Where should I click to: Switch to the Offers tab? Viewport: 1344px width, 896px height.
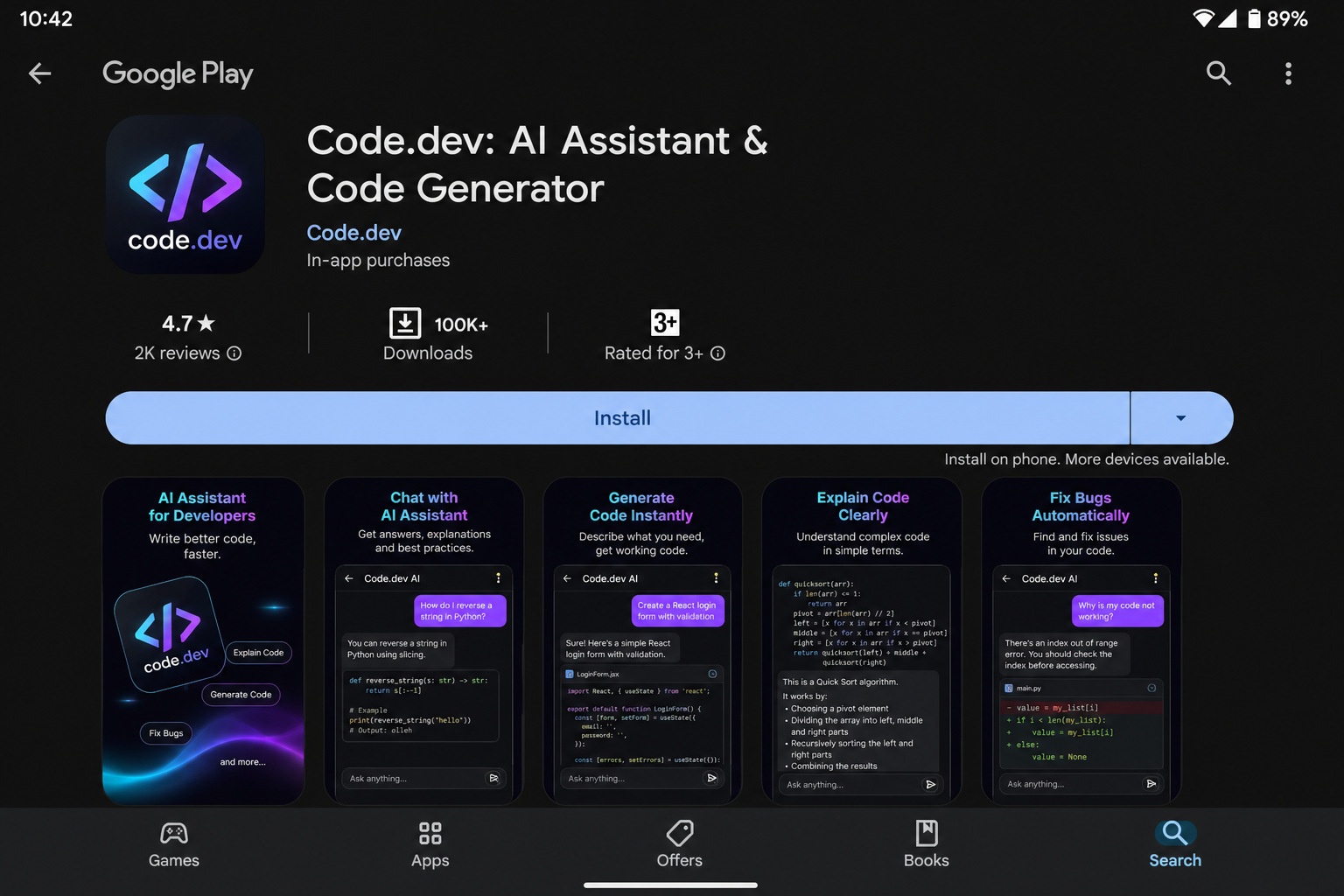(680, 845)
